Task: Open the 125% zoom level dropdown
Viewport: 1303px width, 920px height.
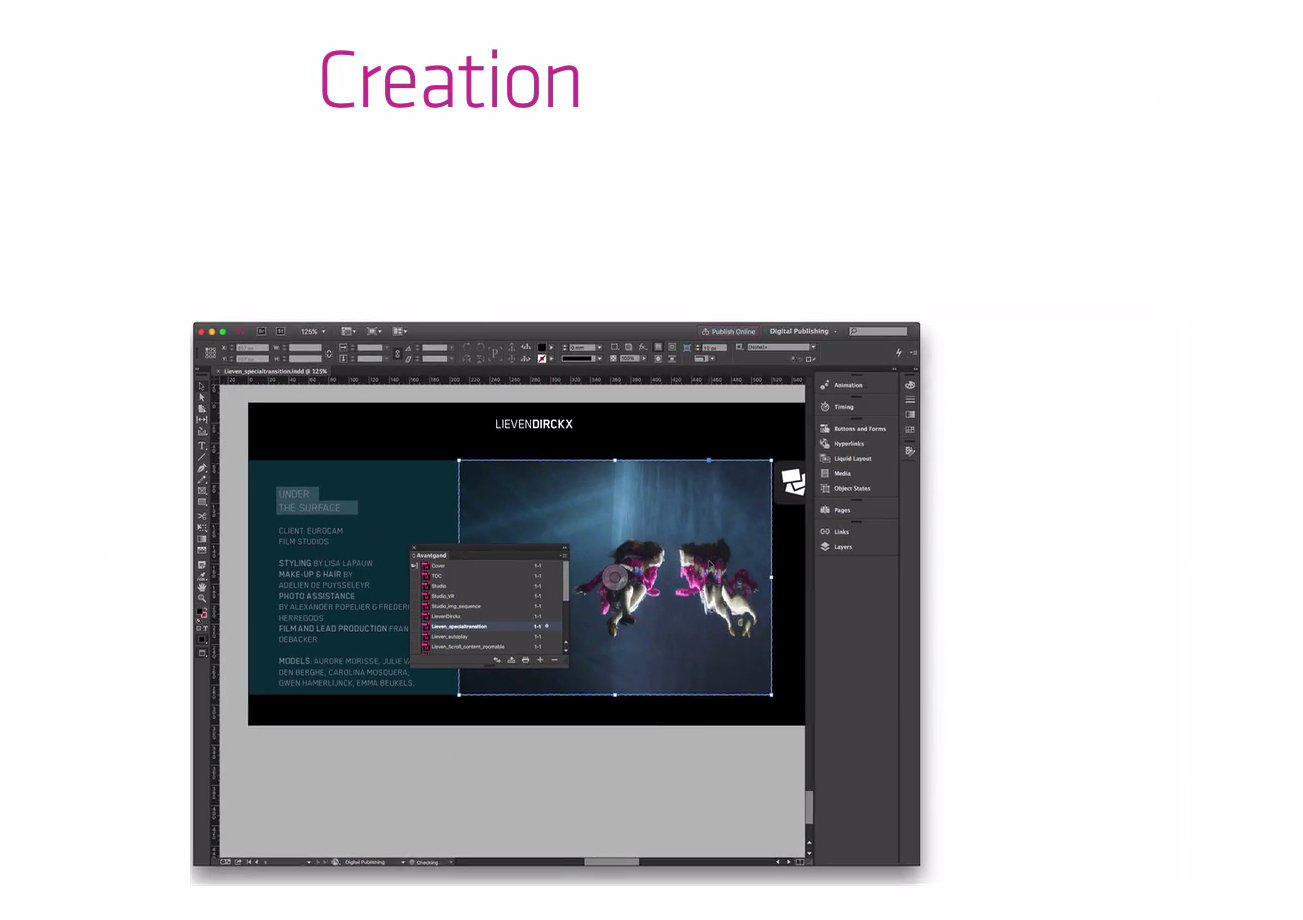Action: coord(313,331)
